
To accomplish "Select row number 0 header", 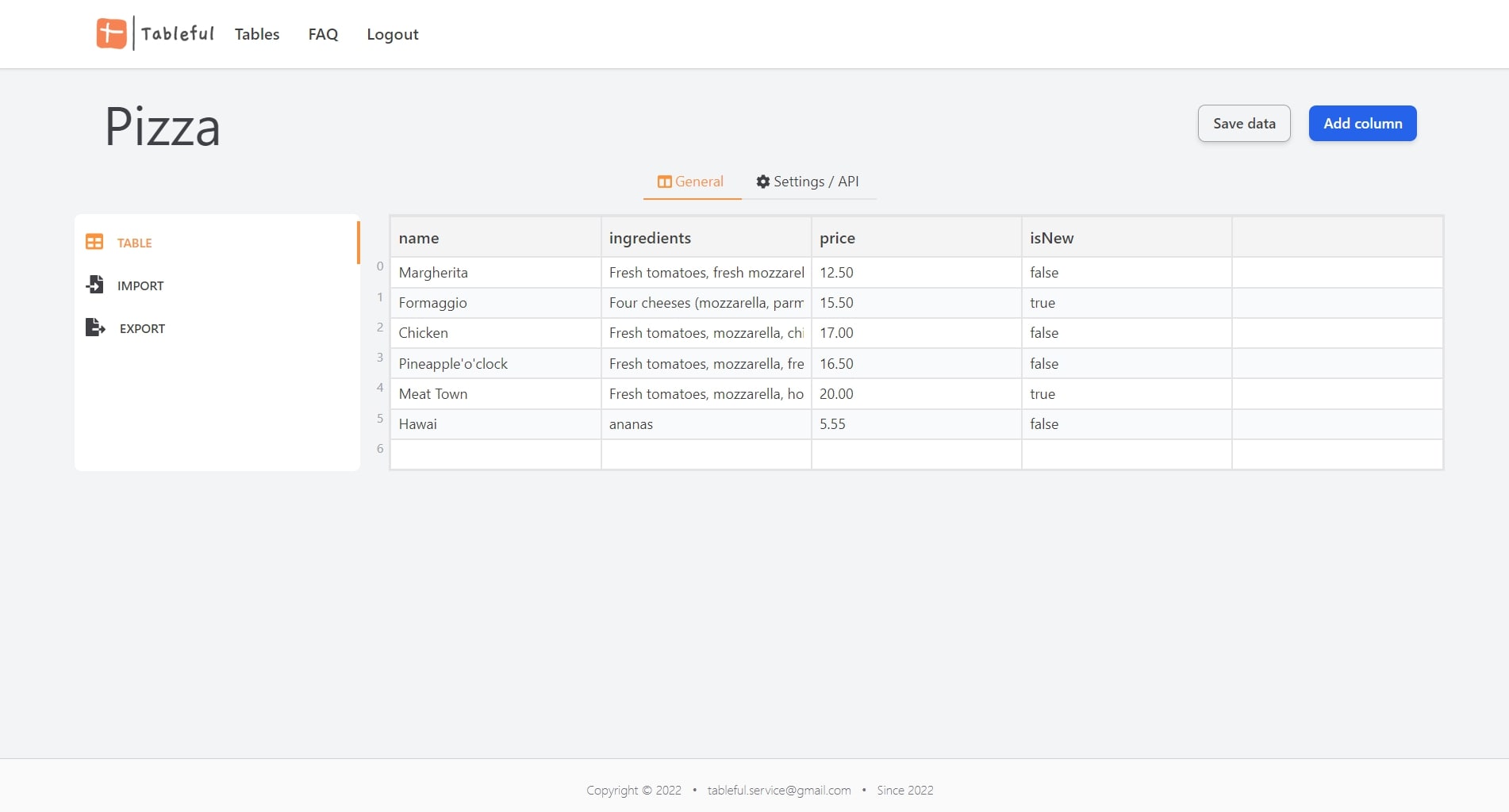I will pos(380,266).
